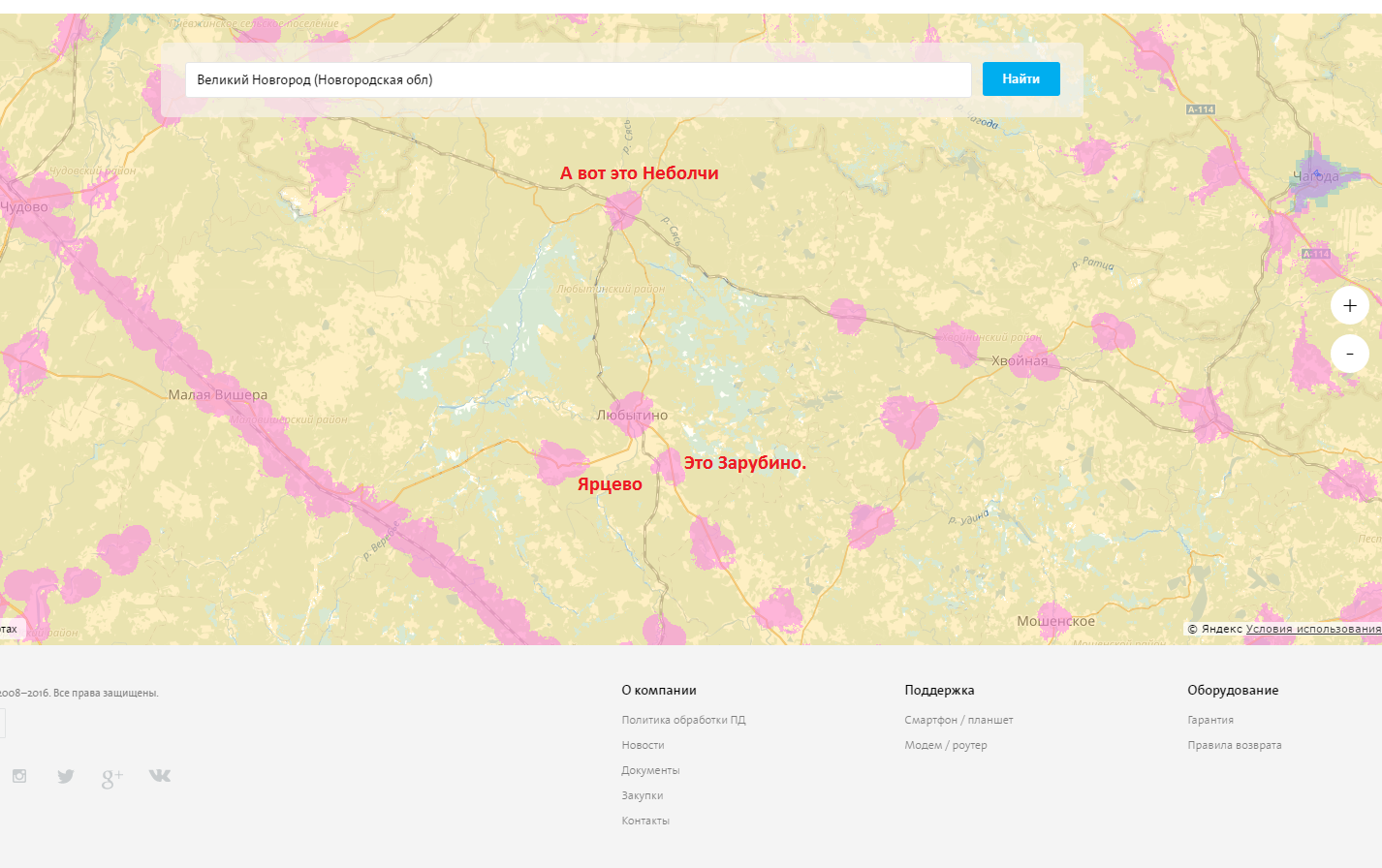This screenshot has height=868, width=1382.
Task: Click the Любытино town label on map
Action: click(632, 415)
